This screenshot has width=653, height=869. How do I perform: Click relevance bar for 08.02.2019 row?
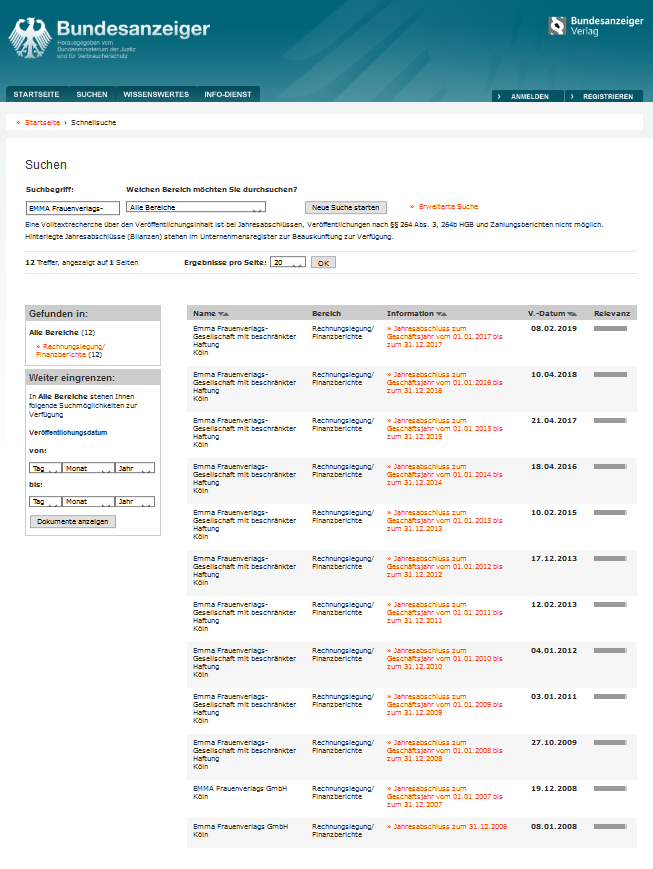[610, 329]
